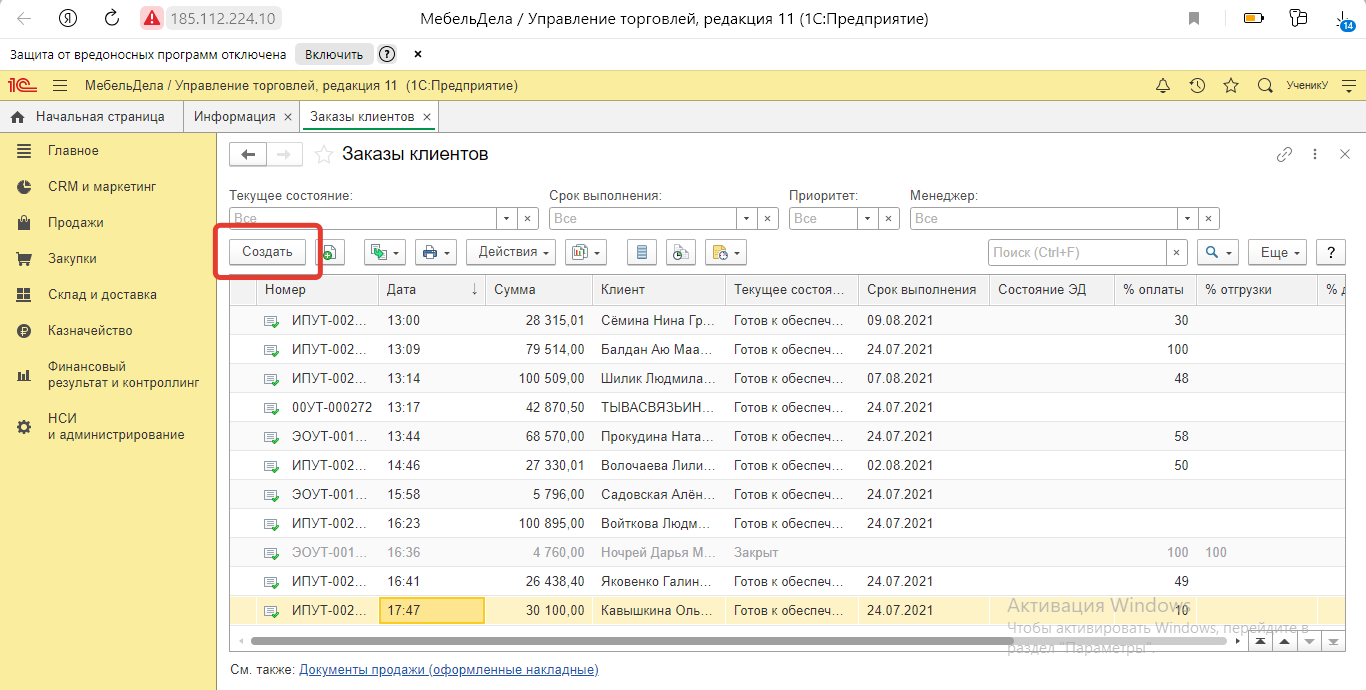1366x690 pixels.
Task: Click the browser bookmark icon
Action: [1194, 18]
